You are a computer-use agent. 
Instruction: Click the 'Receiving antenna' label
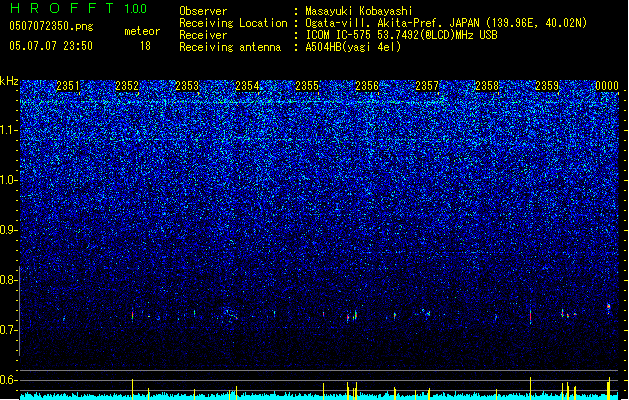click(230, 47)
